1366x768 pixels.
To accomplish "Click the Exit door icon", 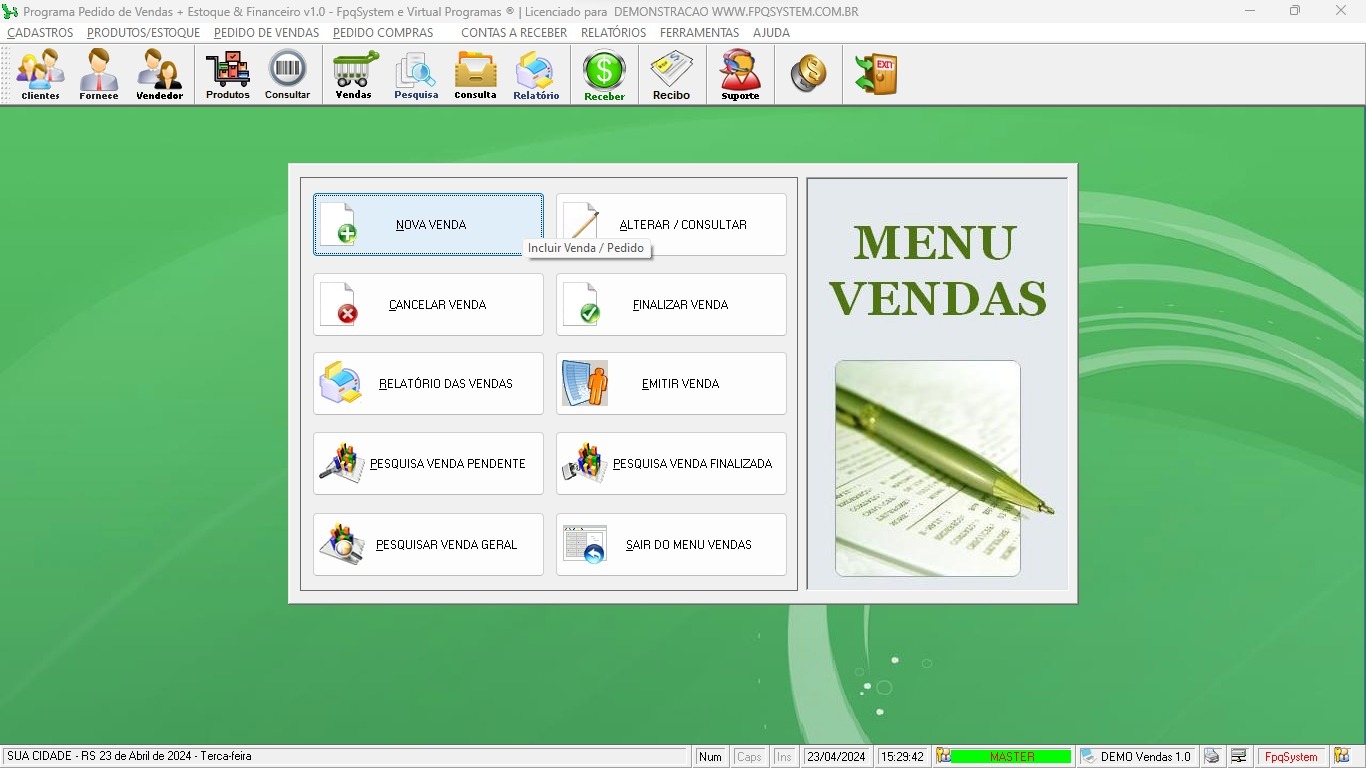I will coord(876,74).
